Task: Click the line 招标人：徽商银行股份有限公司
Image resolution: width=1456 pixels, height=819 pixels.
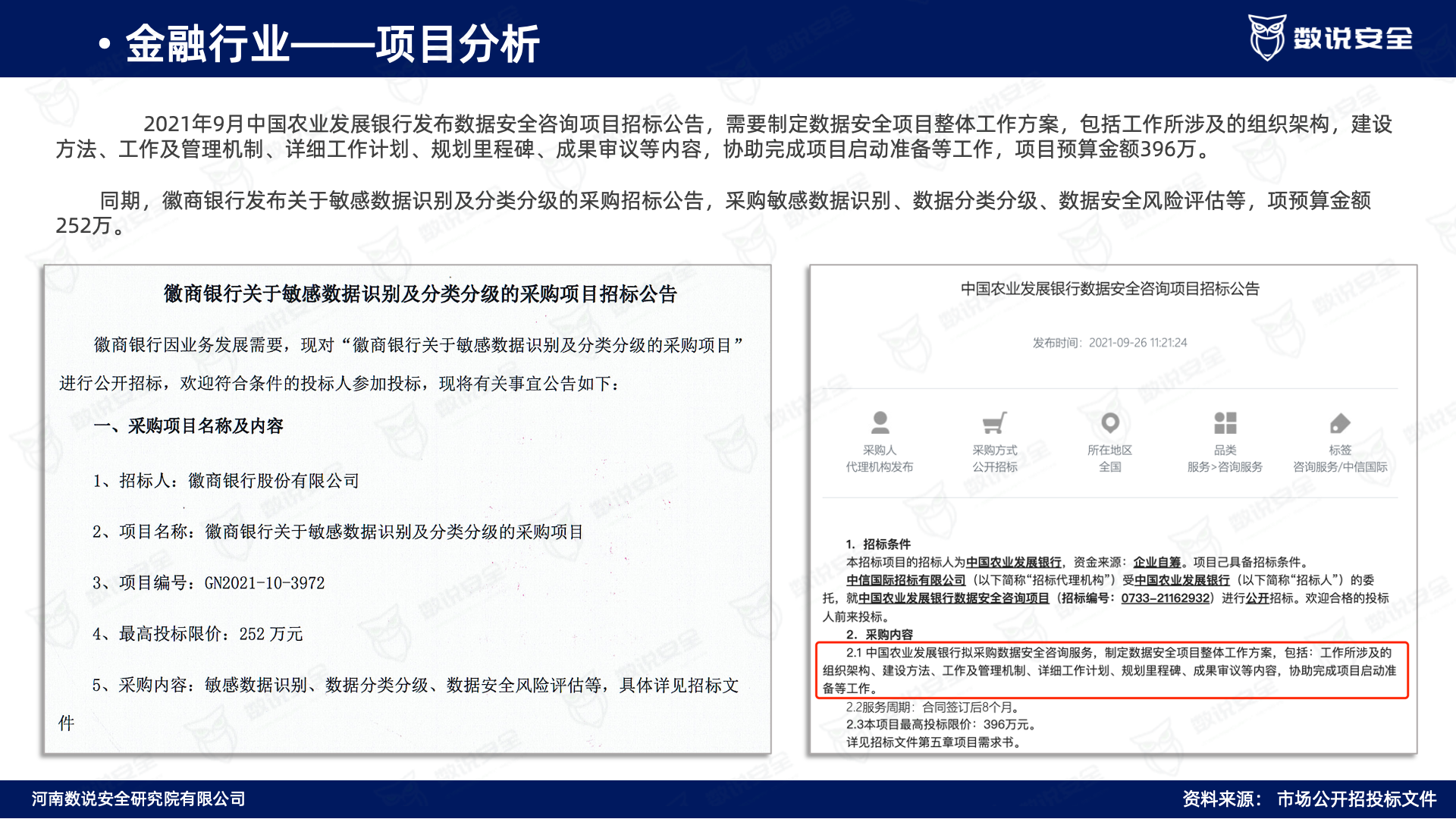Action: point(226,481)
